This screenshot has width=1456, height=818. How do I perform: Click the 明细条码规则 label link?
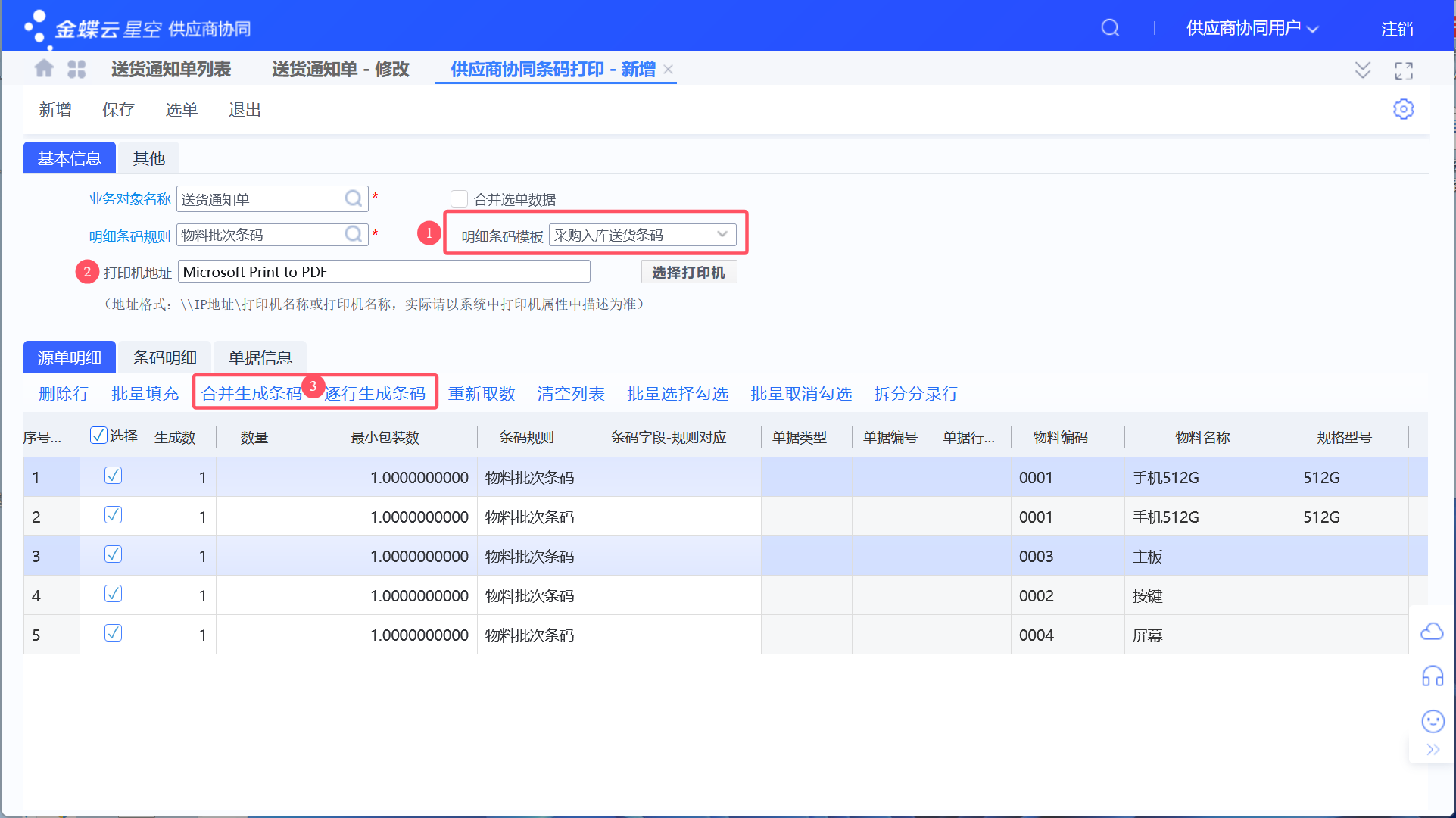click(130, 236)
